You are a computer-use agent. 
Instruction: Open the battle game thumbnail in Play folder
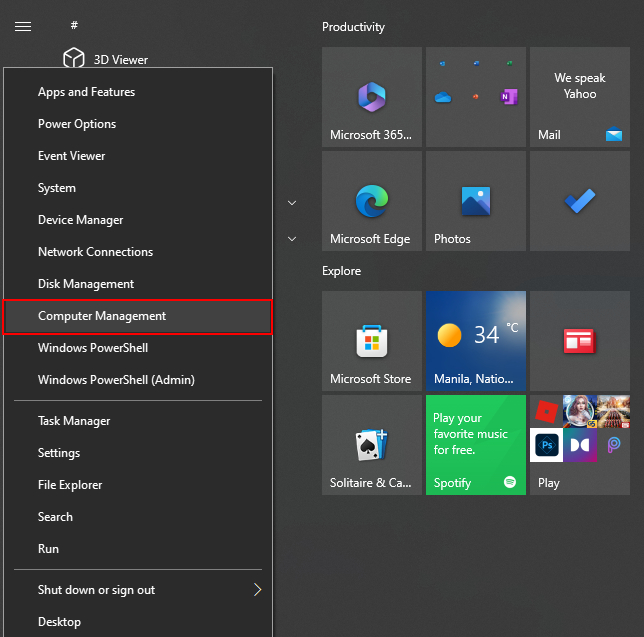(613, 412)
